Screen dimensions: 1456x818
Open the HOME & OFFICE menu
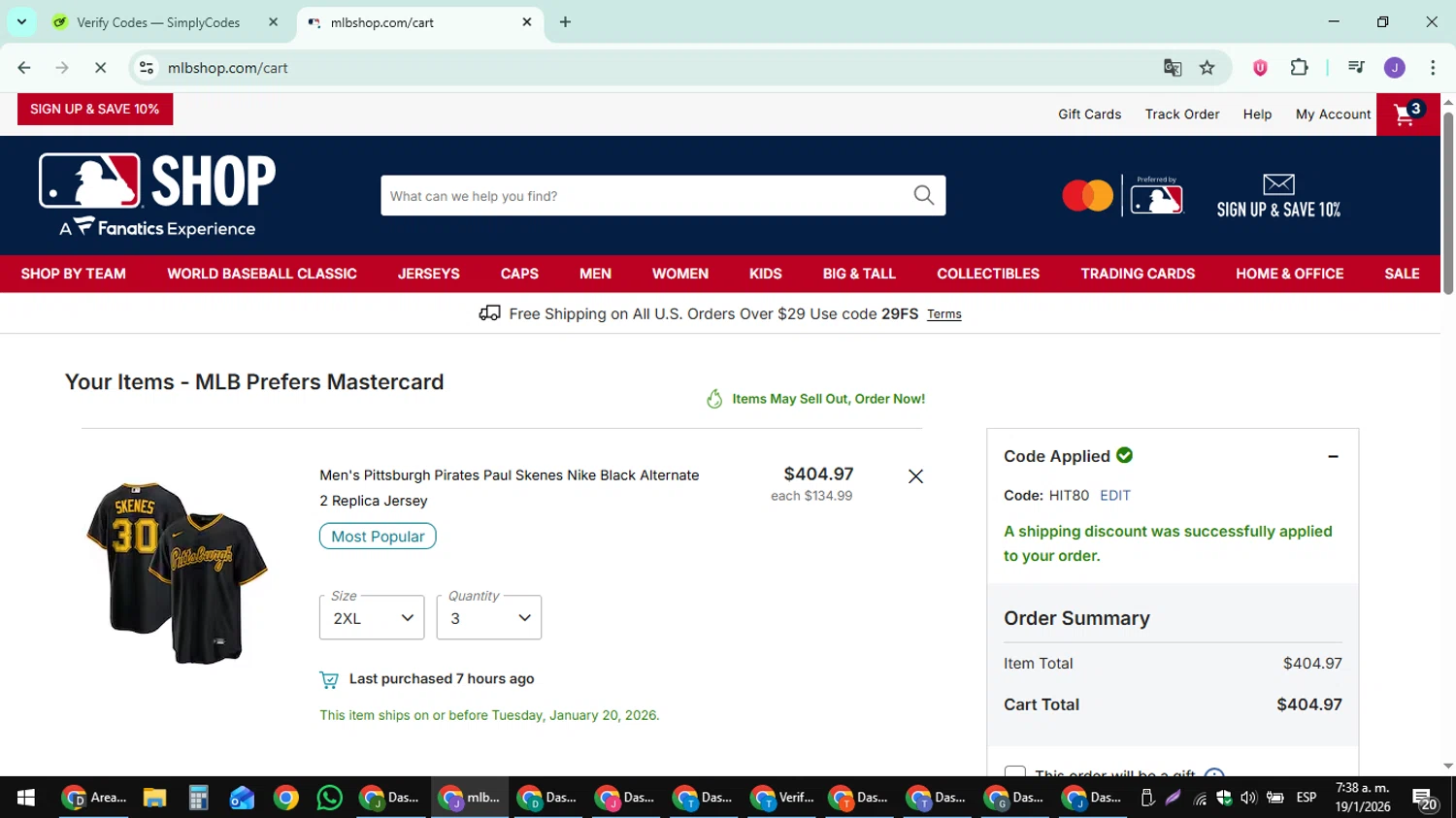pos(1290,274)
